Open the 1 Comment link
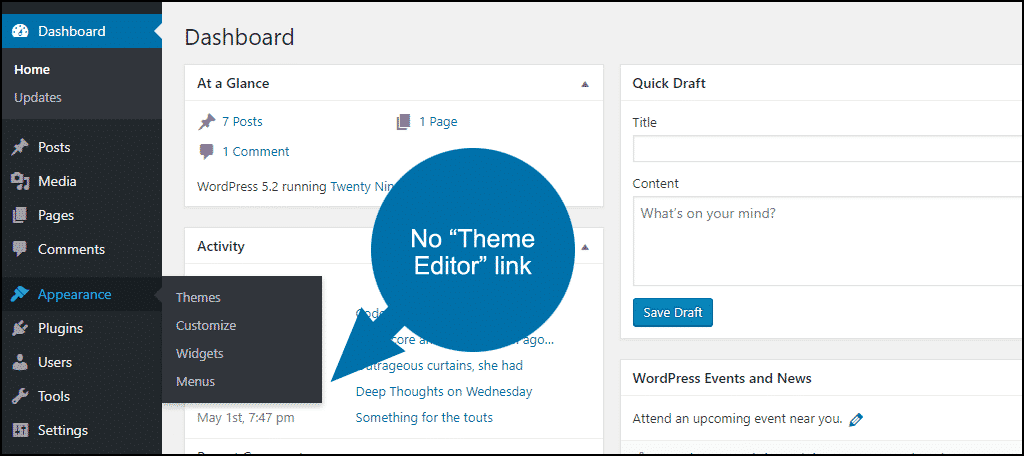Screen dimensions: 1024x456 255,152
